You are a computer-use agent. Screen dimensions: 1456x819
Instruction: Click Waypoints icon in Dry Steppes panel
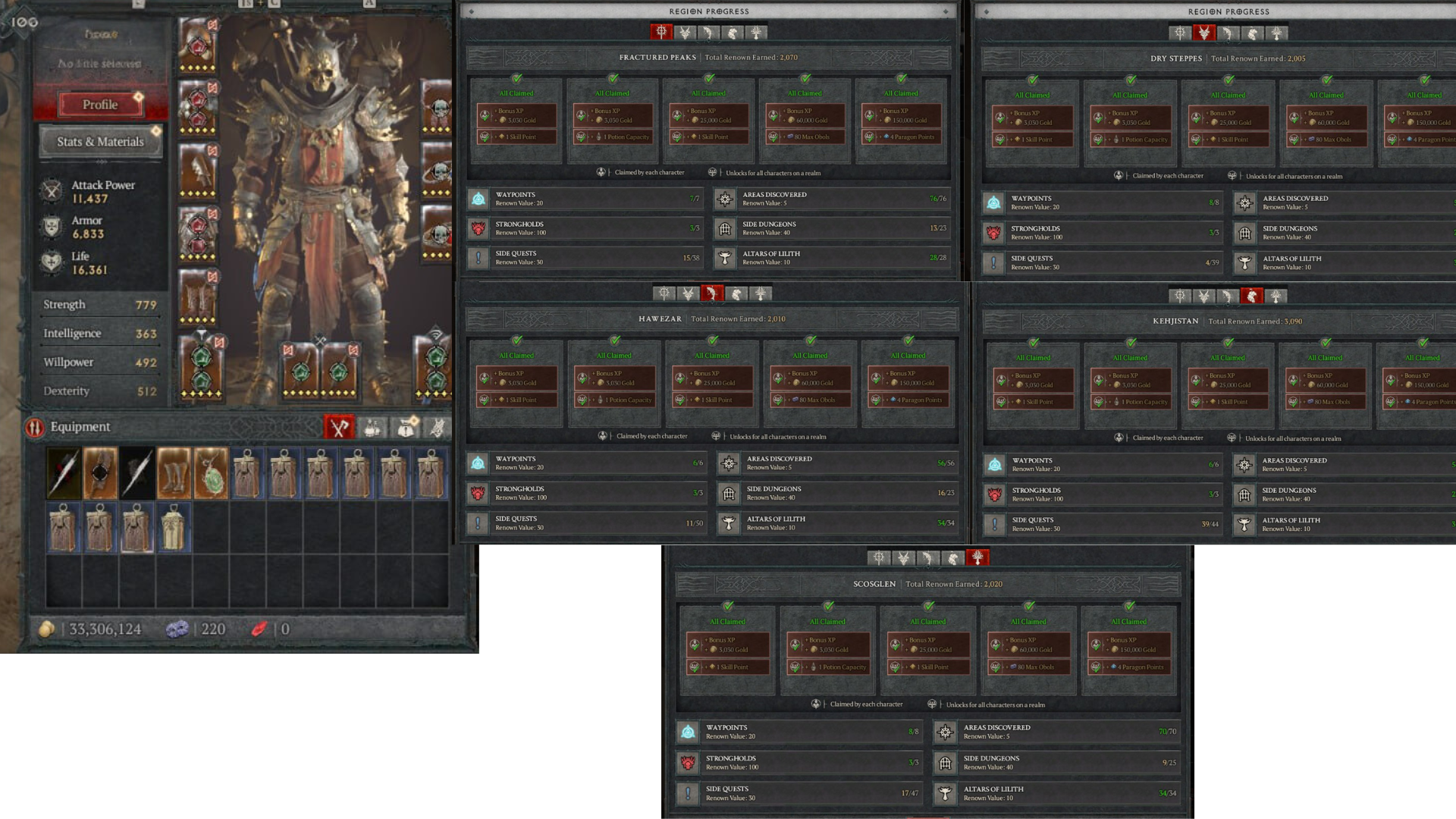point(993,202)
